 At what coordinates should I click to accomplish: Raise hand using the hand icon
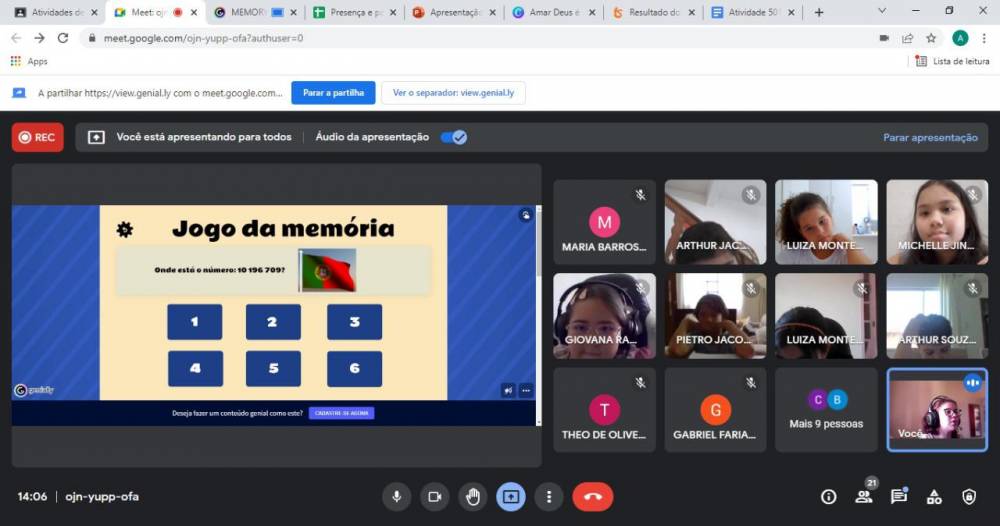[473, 496]
